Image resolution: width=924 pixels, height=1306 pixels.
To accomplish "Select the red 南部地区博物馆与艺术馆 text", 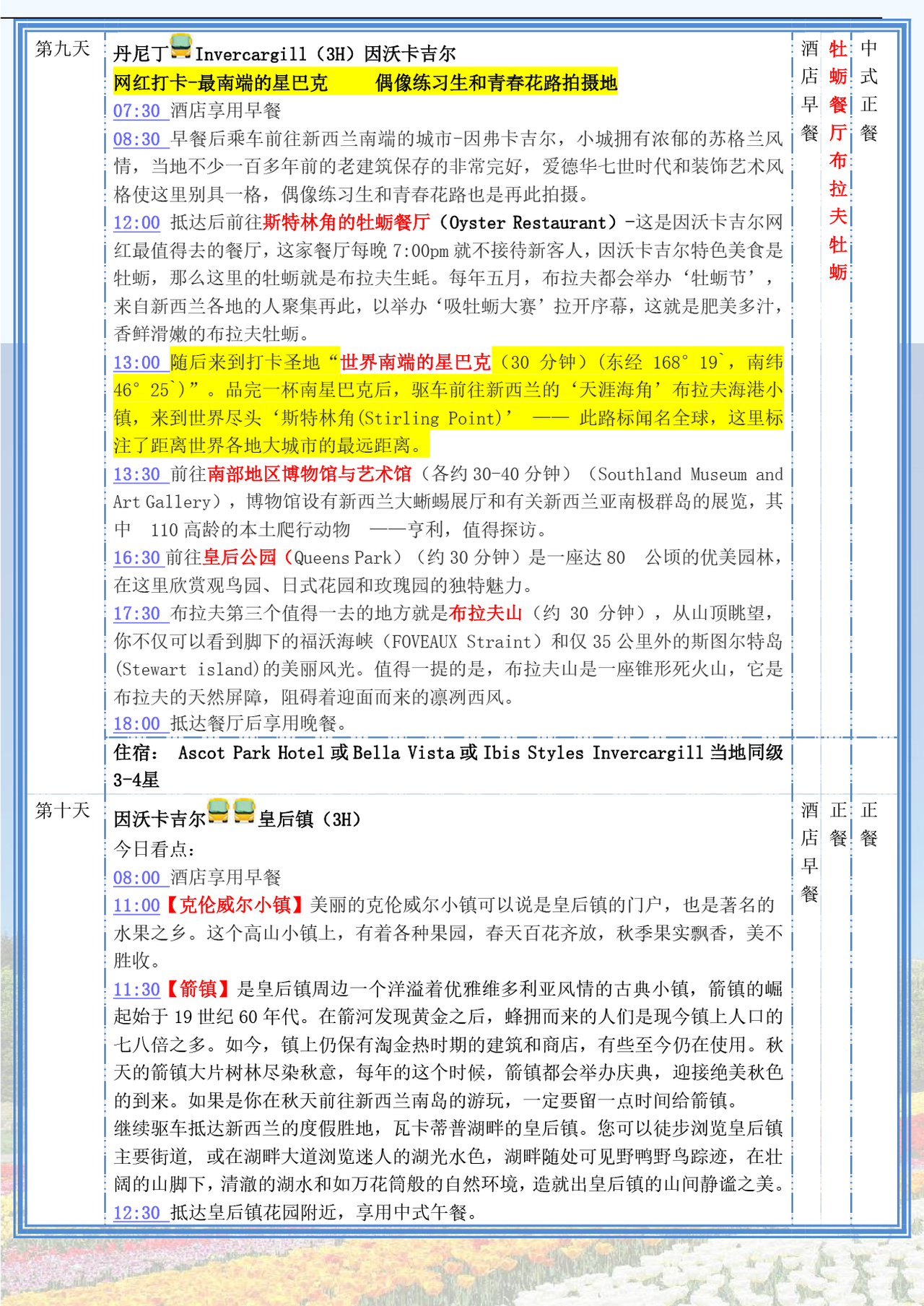I will (x=310, y=474).
